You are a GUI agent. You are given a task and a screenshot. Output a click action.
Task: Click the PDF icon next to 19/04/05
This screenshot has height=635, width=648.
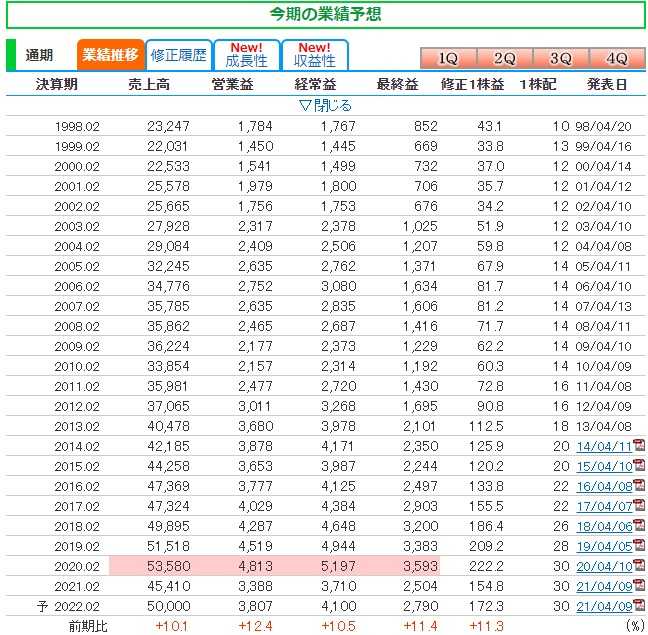tap(639, 546)
